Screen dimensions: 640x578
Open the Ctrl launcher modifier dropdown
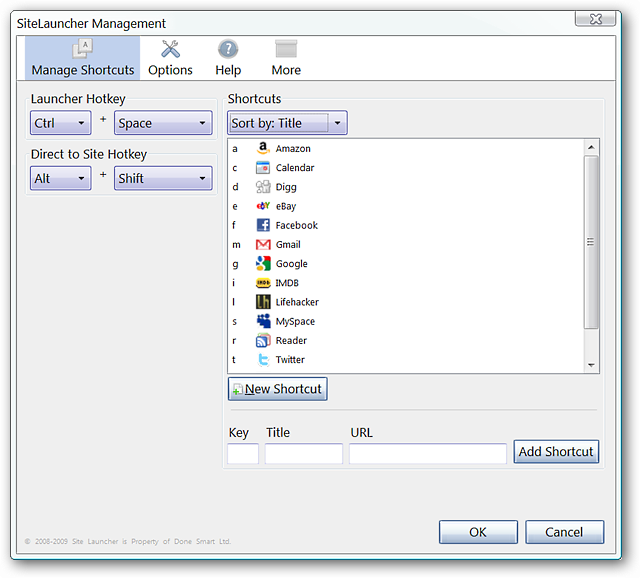(x=60, y=122)
